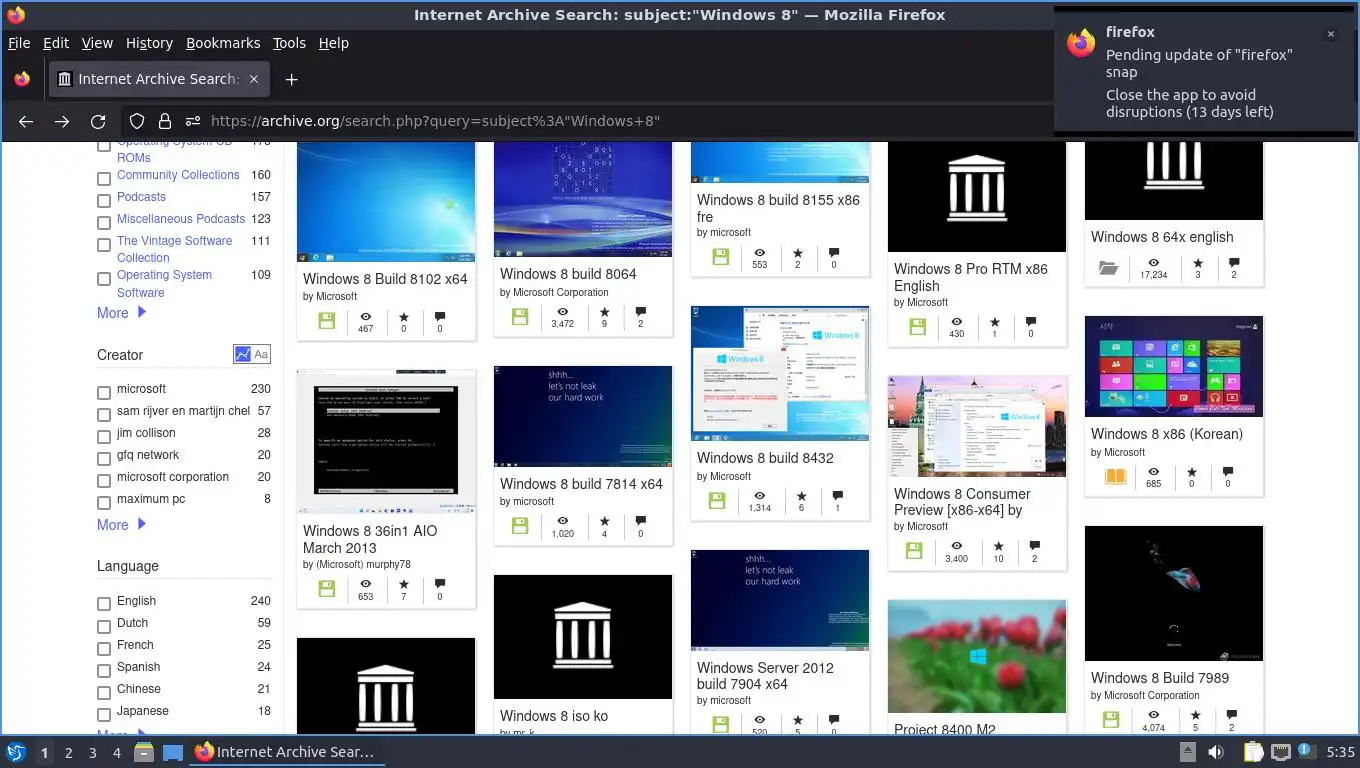Reload the current page
This screenshot has width=1360, height=768.
click(98, 121)
